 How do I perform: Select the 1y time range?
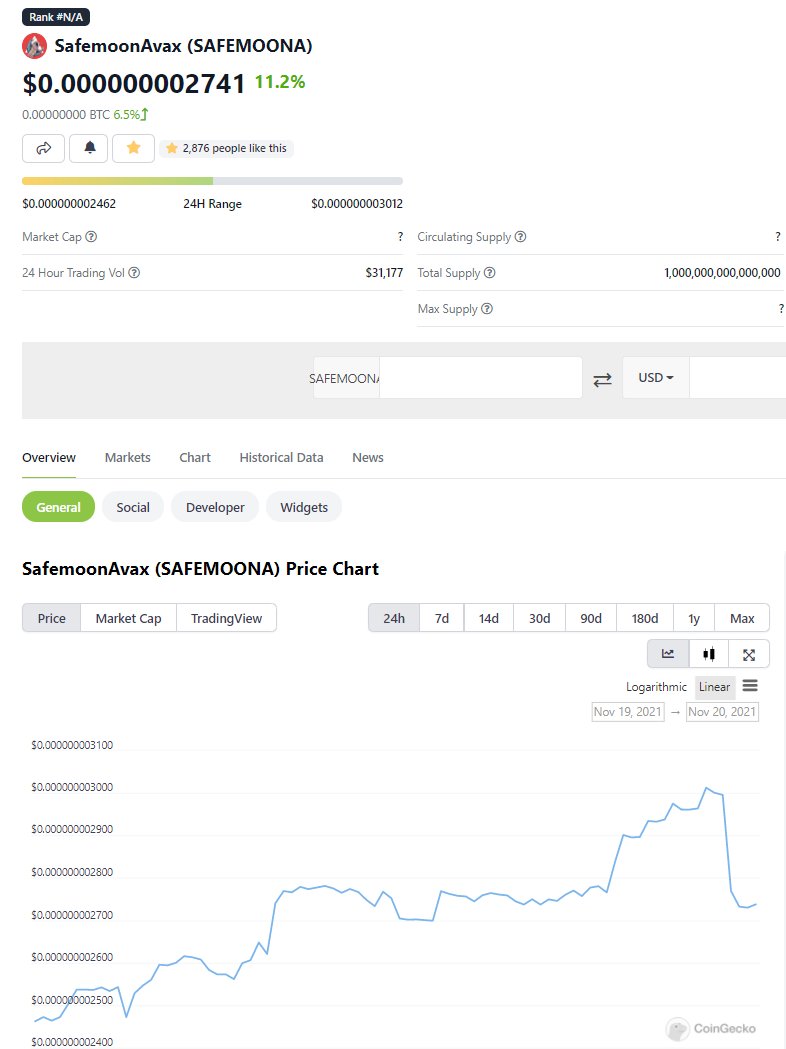pos(694,618)
